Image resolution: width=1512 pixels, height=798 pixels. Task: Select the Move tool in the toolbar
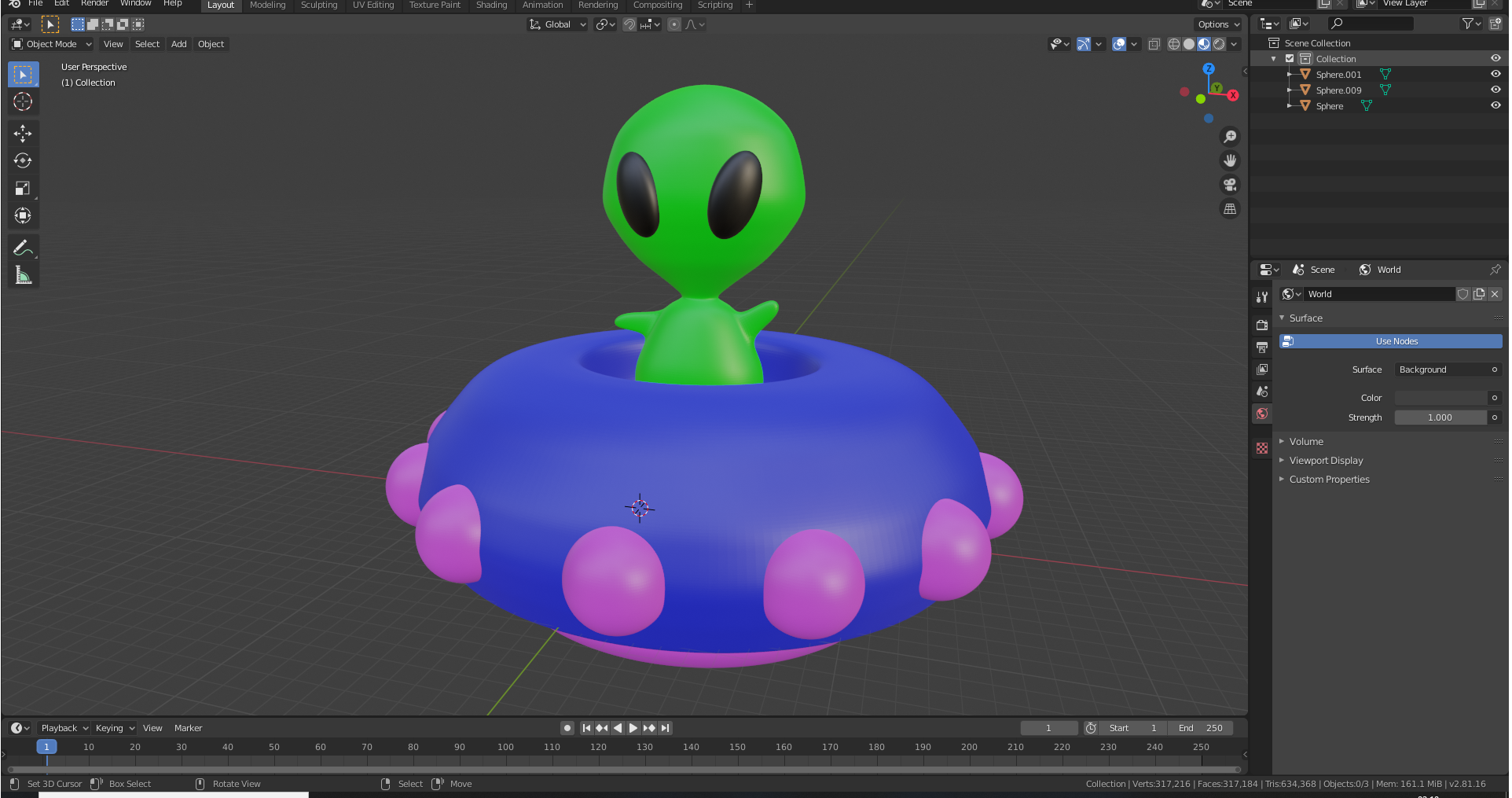tap(23, 134)
